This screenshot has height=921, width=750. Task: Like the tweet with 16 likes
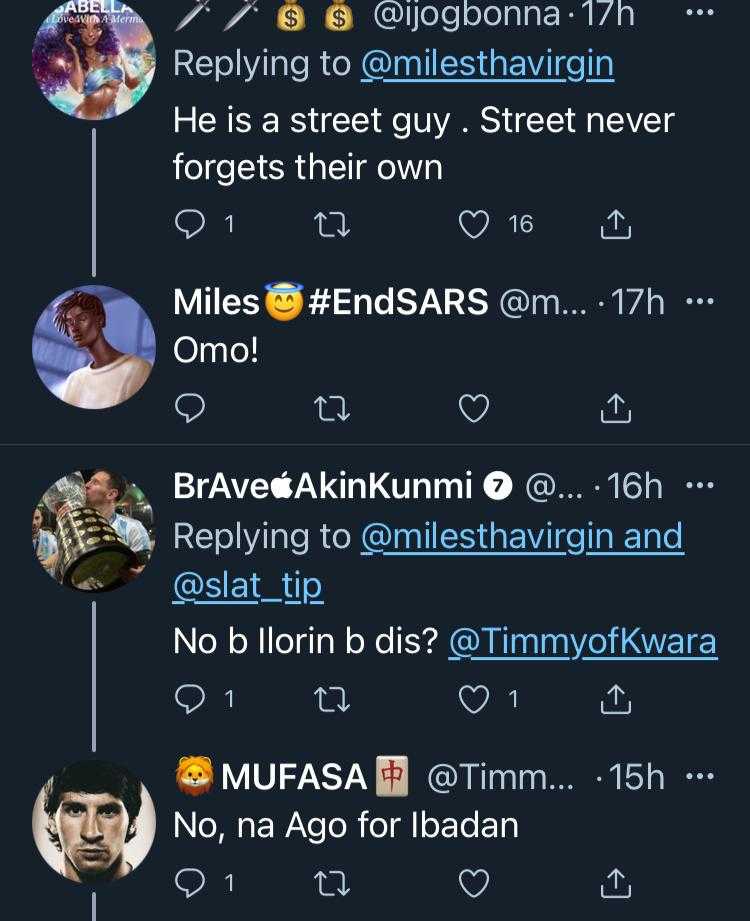coord(473,225)
